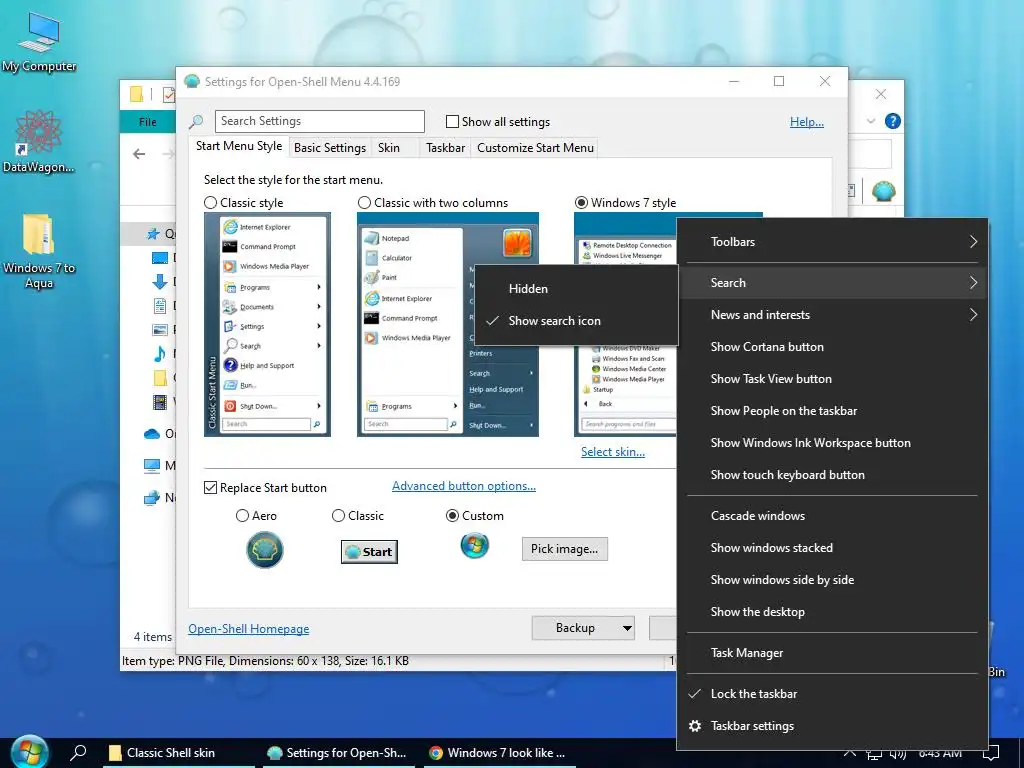Enable Show all settings checkbox
The width and height of the screenshot is (1024, 768).
tap(452, 121)
